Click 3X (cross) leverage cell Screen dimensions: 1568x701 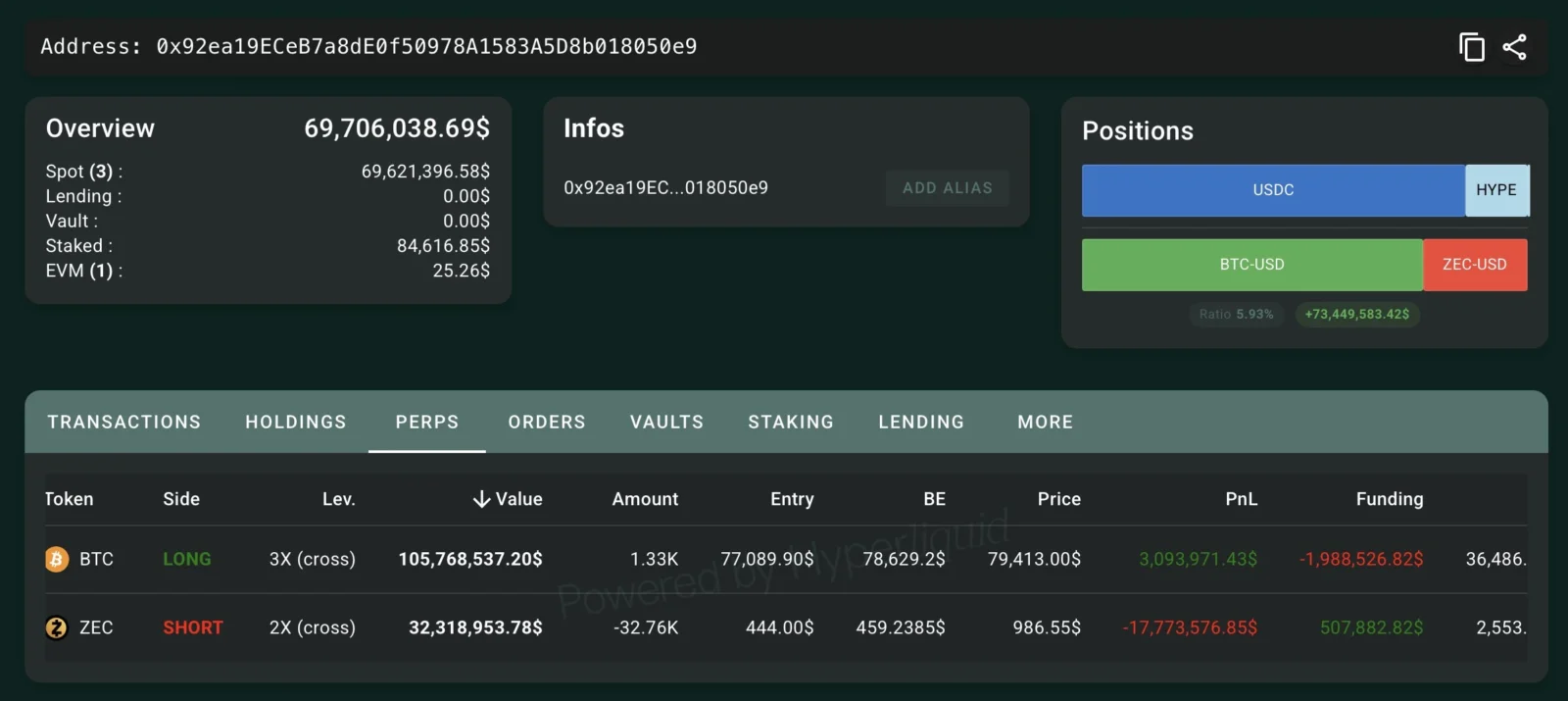pos(313,559)
